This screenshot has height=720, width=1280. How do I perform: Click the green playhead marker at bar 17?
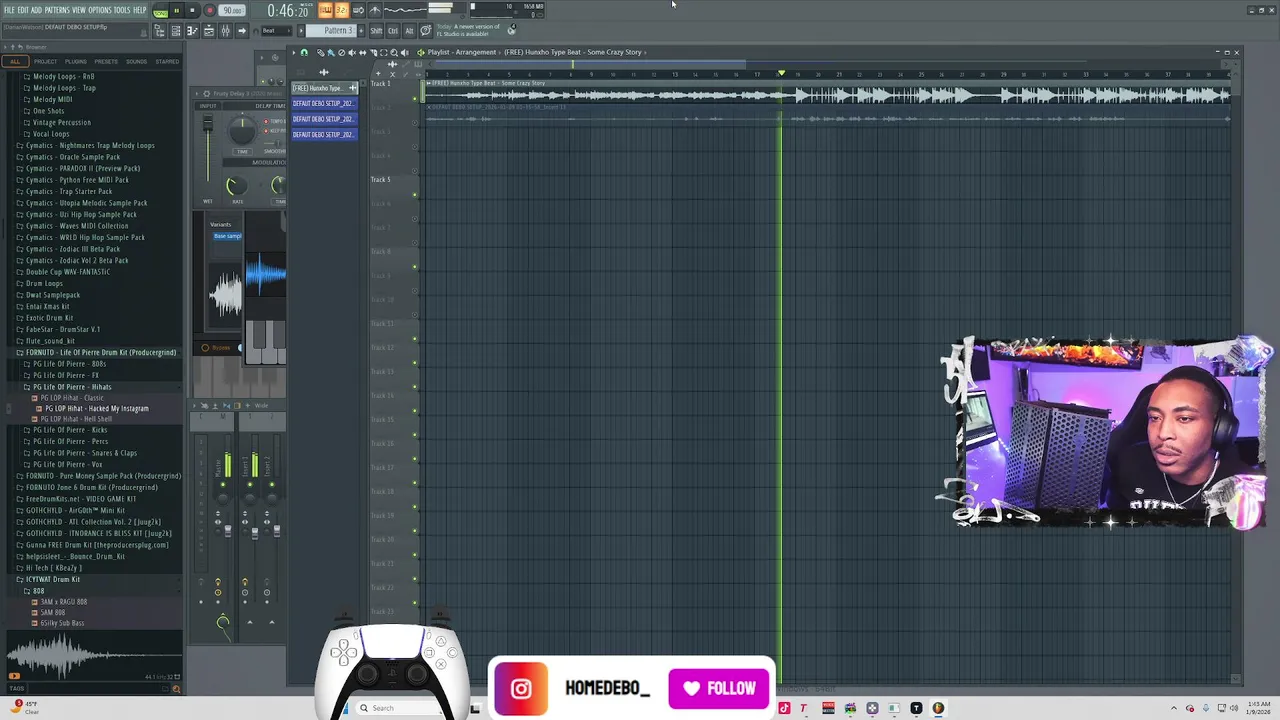coord(781,73)
